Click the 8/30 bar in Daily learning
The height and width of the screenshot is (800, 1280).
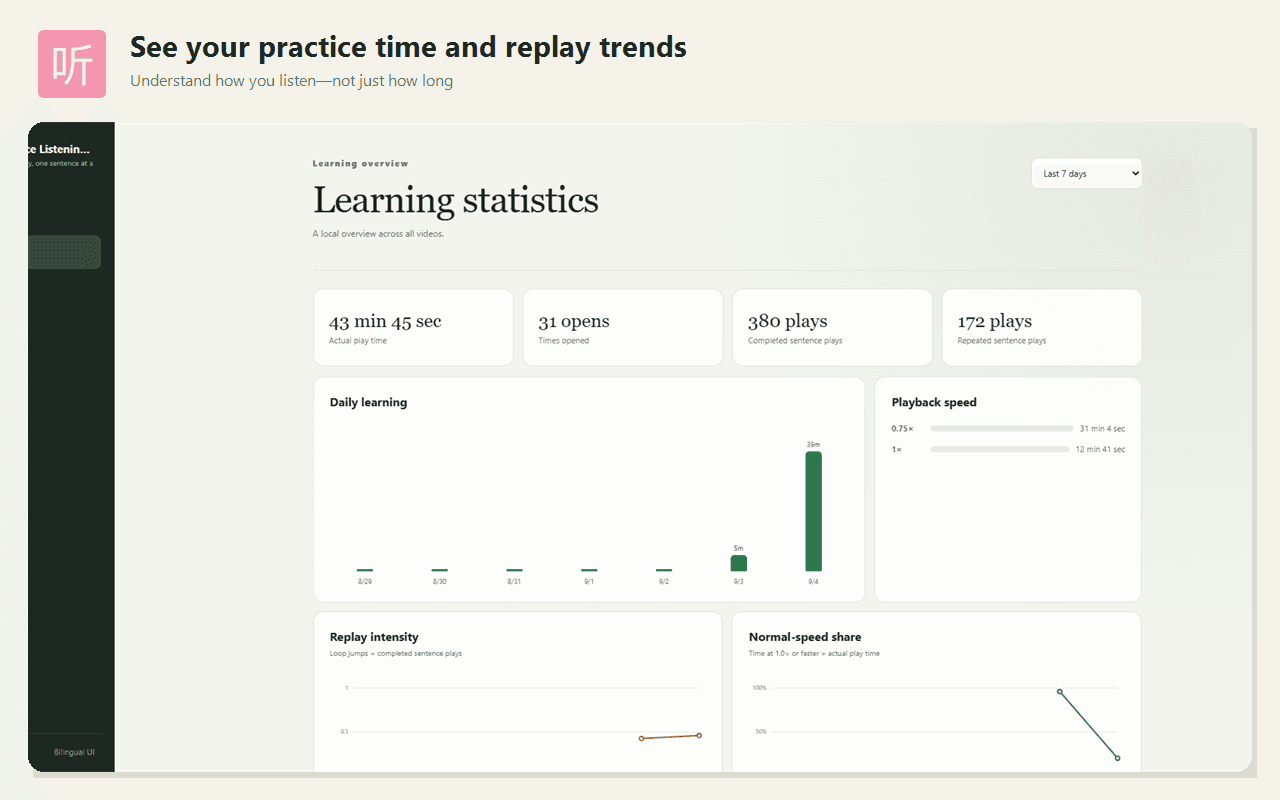tap(439, 570)
